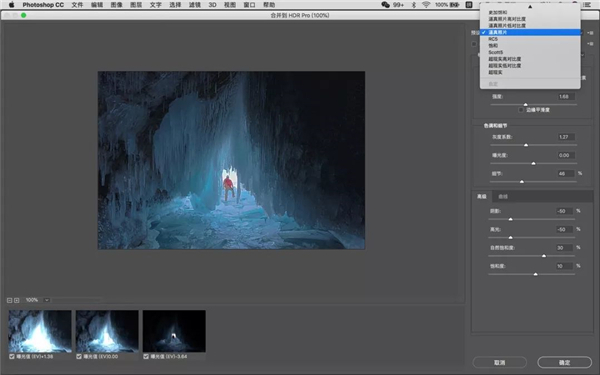Uncheck the EV 0.00 exposure thumbnail
The width and height of the screenshot is (600, 375).
point(79,356)
